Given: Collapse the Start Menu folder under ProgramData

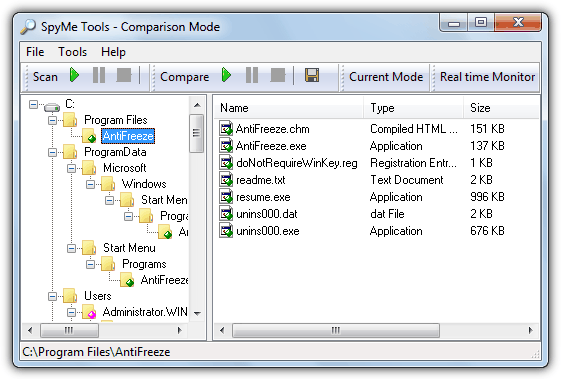Looking at the screenshot, I should click(72, 248).
